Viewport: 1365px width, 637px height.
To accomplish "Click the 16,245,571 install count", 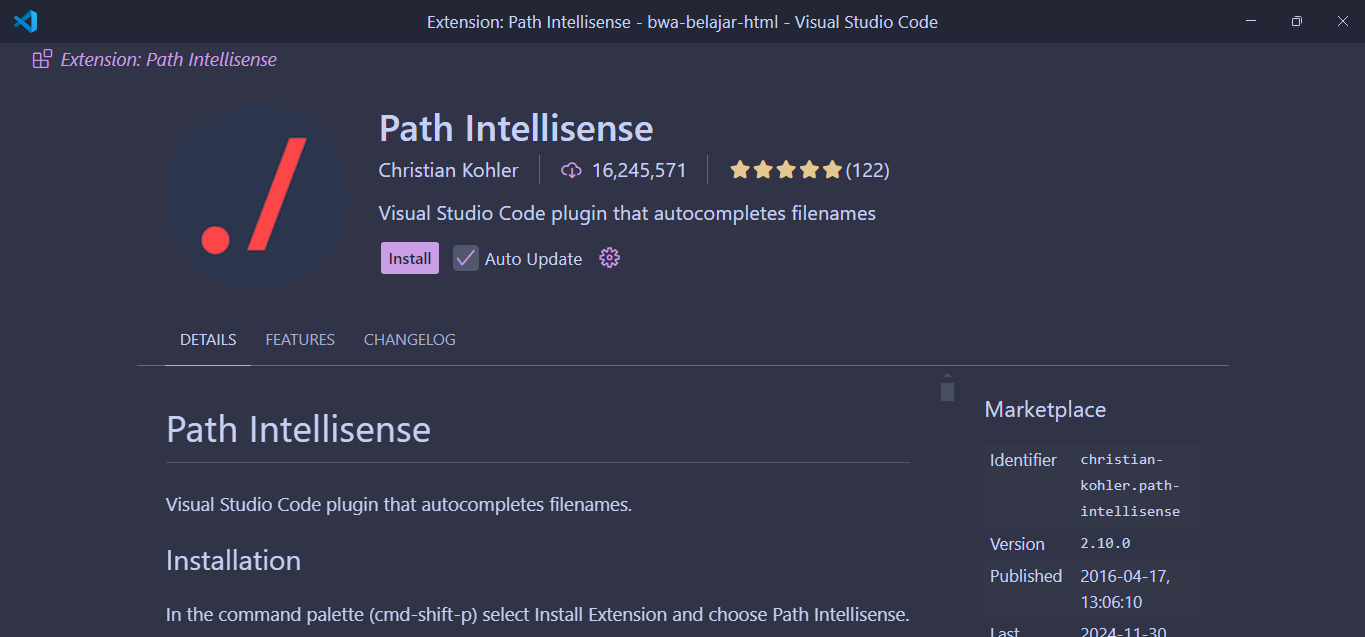I will coord(639,170).
